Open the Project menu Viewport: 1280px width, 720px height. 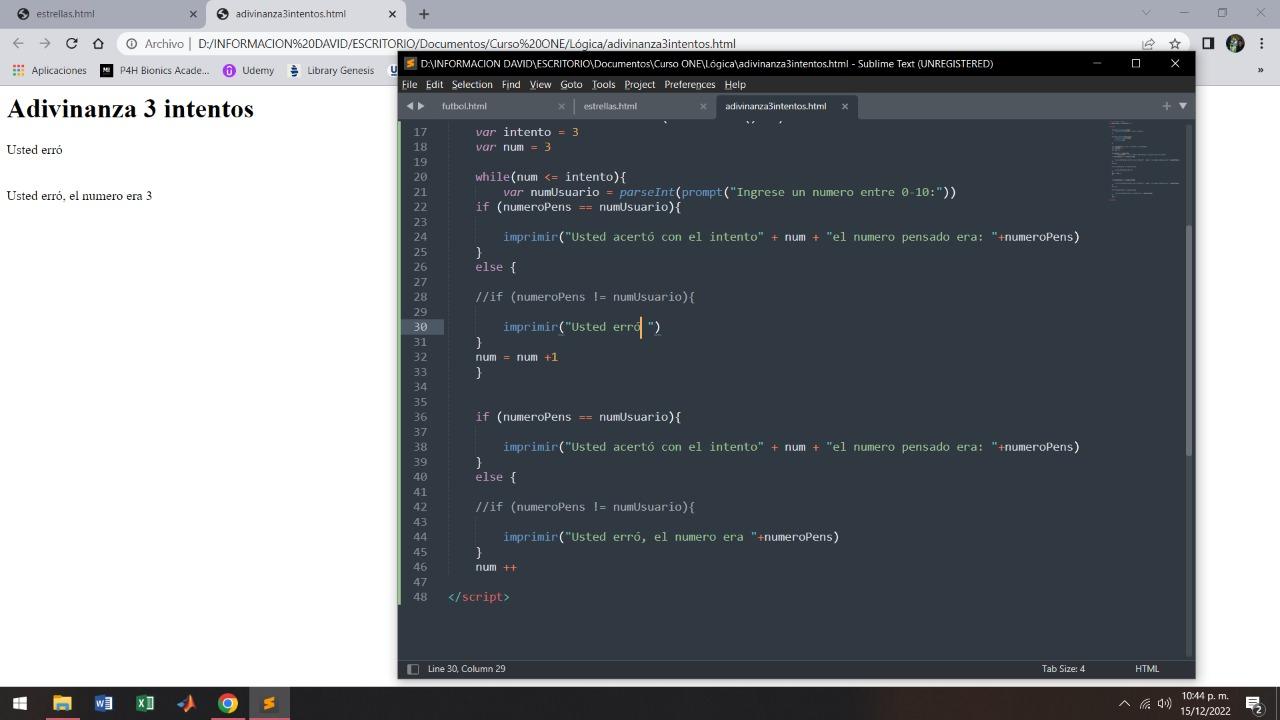(639, 84)
